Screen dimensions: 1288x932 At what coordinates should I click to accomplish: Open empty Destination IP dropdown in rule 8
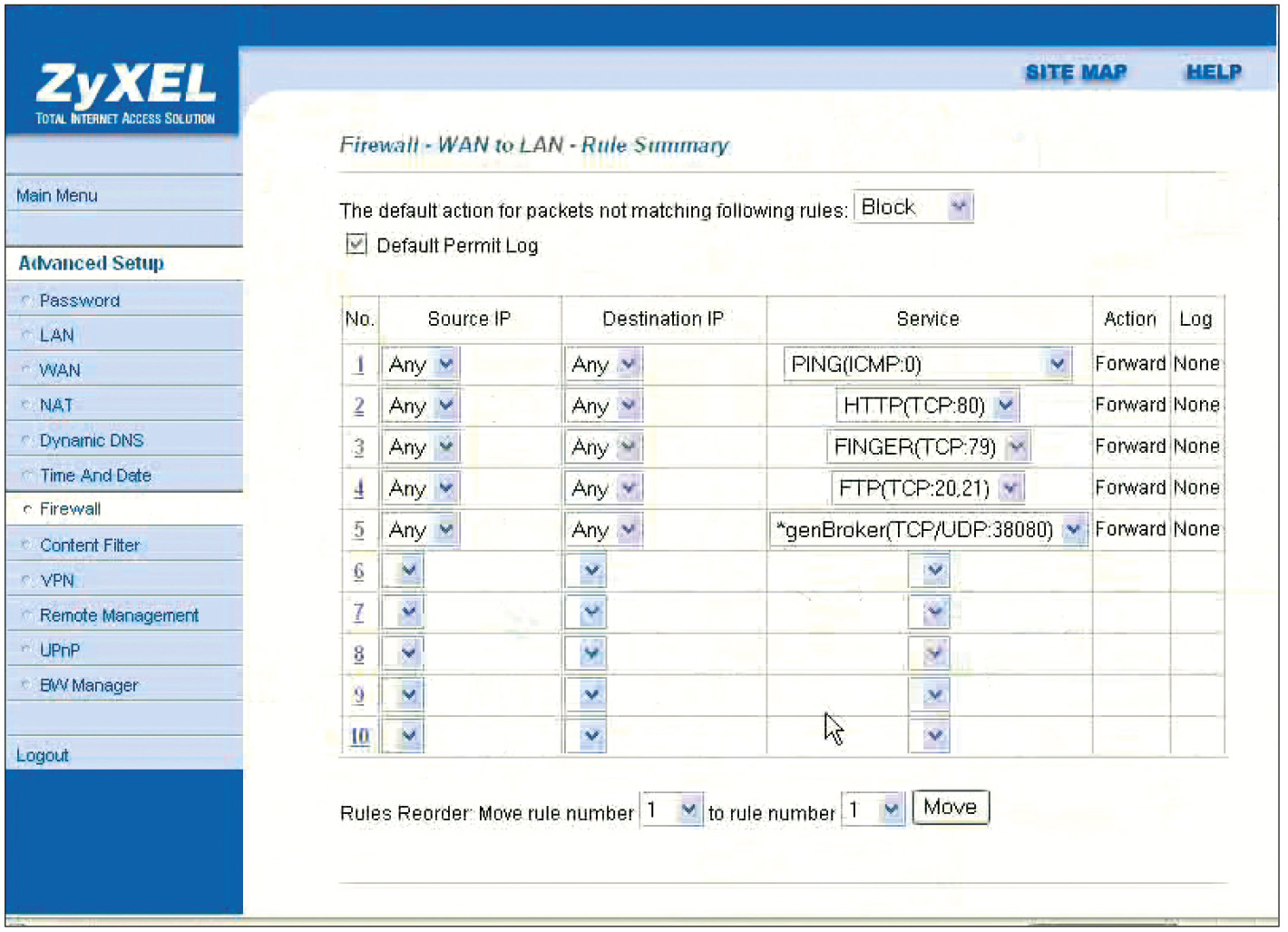[x=585, y=653]
